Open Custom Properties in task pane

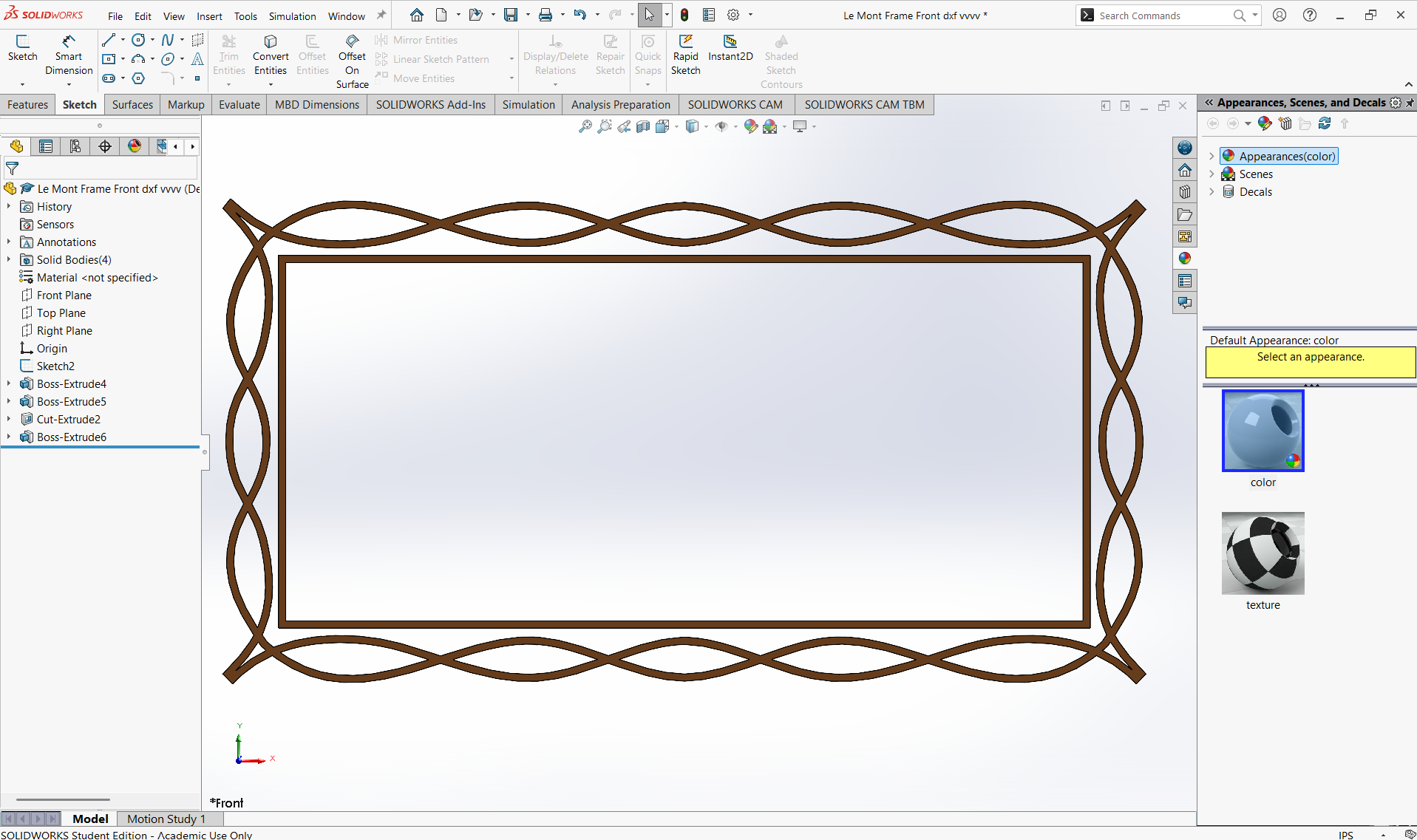point(1185,281)
